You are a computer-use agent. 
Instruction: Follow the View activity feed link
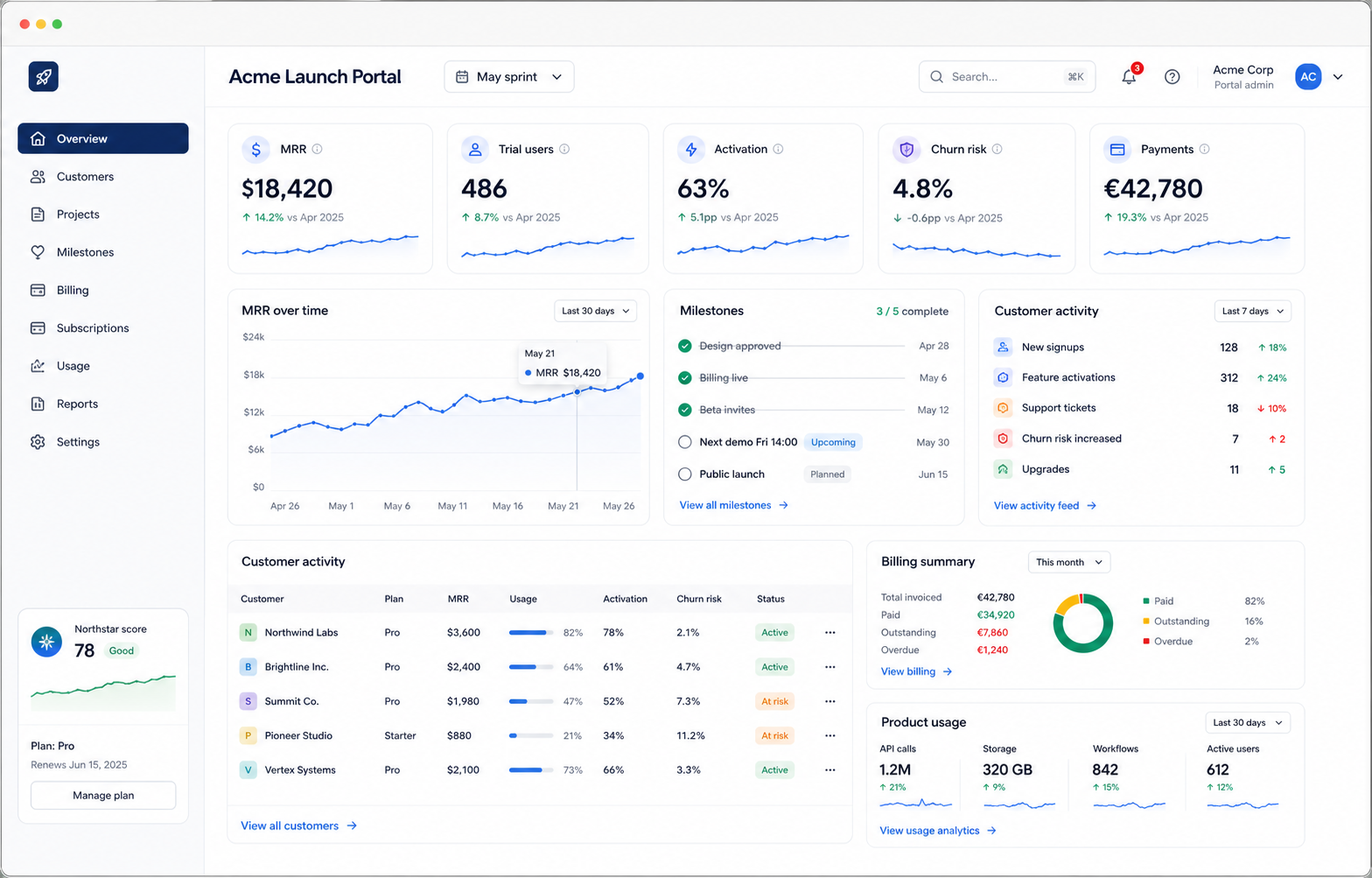(1045, 505)
